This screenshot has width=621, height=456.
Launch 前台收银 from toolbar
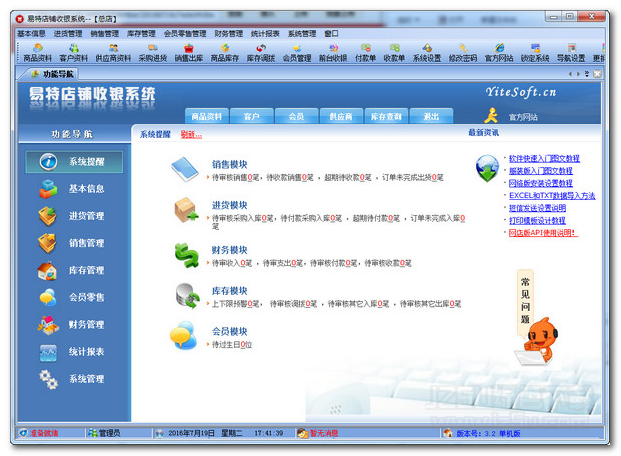coord(333,53)
